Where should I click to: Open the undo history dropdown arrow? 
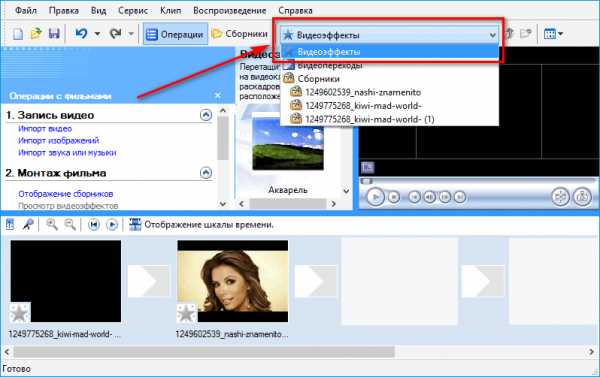tap(97, 34)
